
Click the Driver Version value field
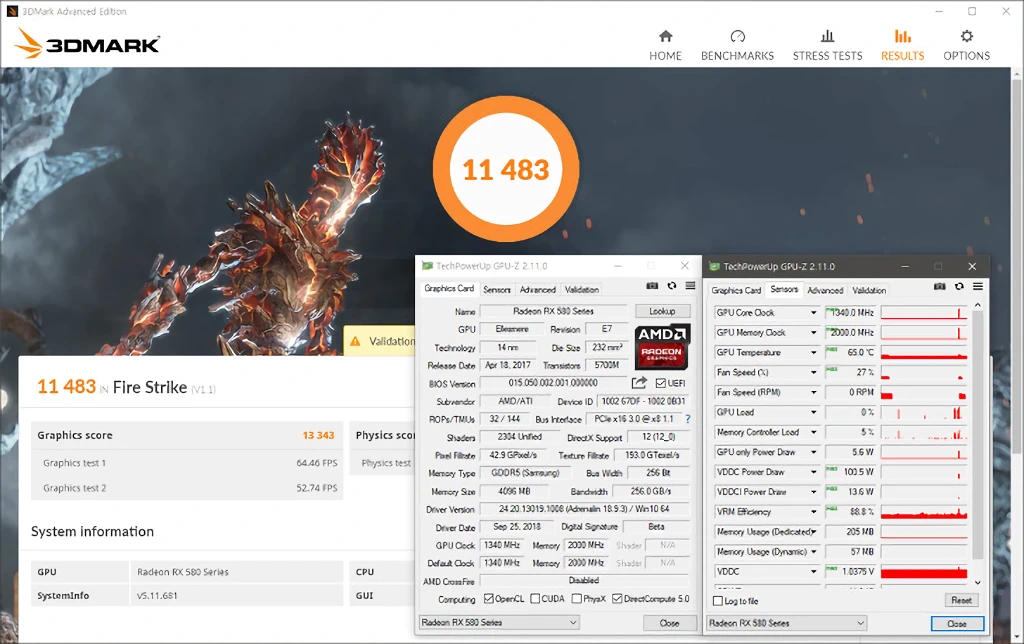click(x=584, y=509)
